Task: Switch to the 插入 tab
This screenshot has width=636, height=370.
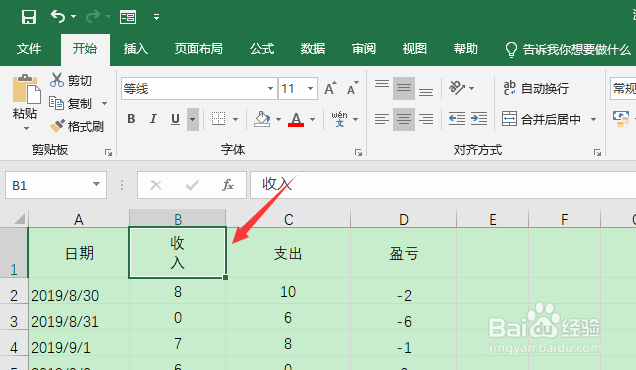Action: (135, 49)
